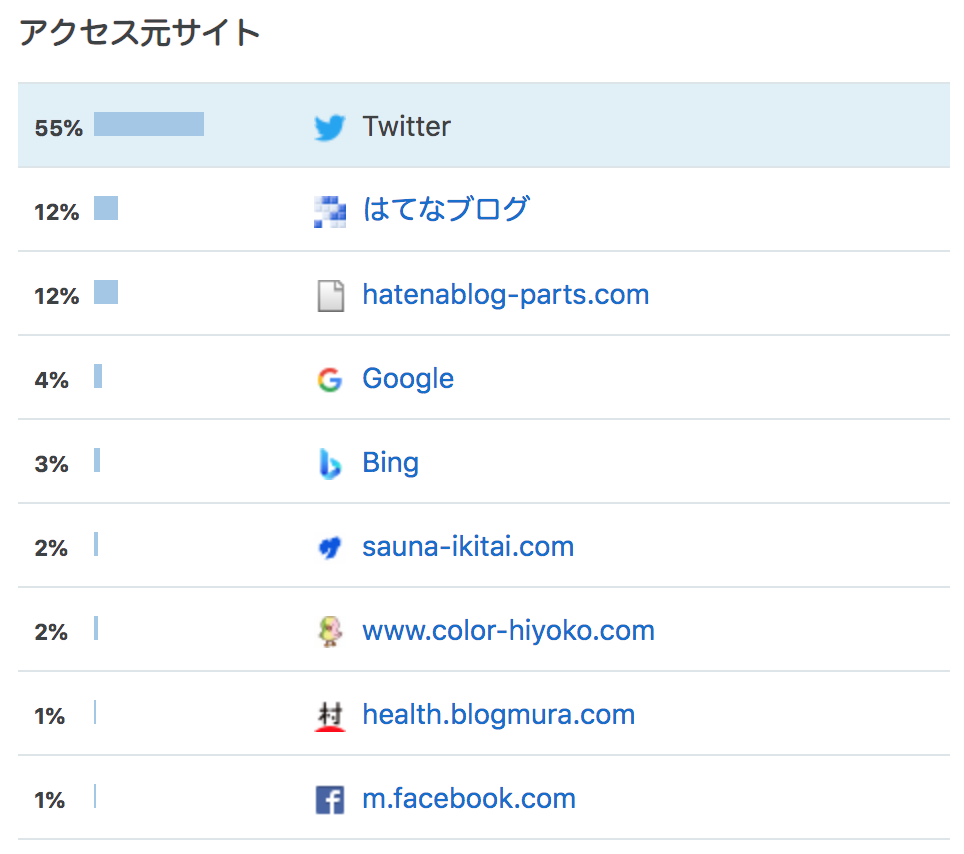Open the m.facebook.com link
Viewport: 964px width, 854px height.
tap(469, 799)
